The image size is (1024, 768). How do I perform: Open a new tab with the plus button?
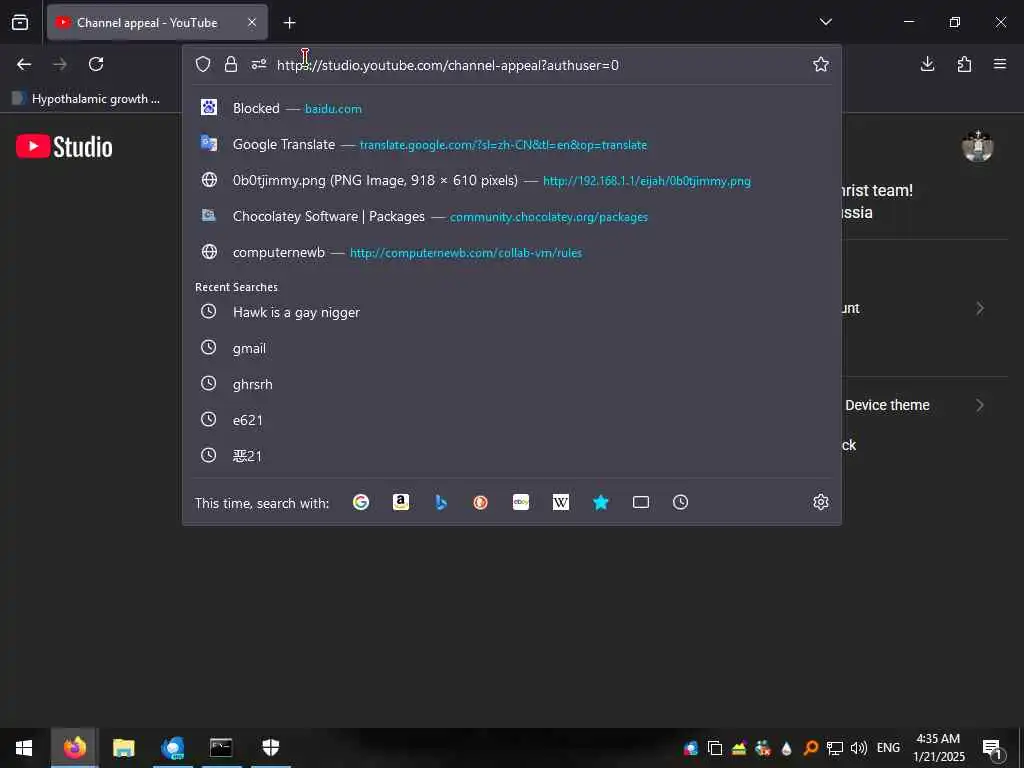pos(289,23)
